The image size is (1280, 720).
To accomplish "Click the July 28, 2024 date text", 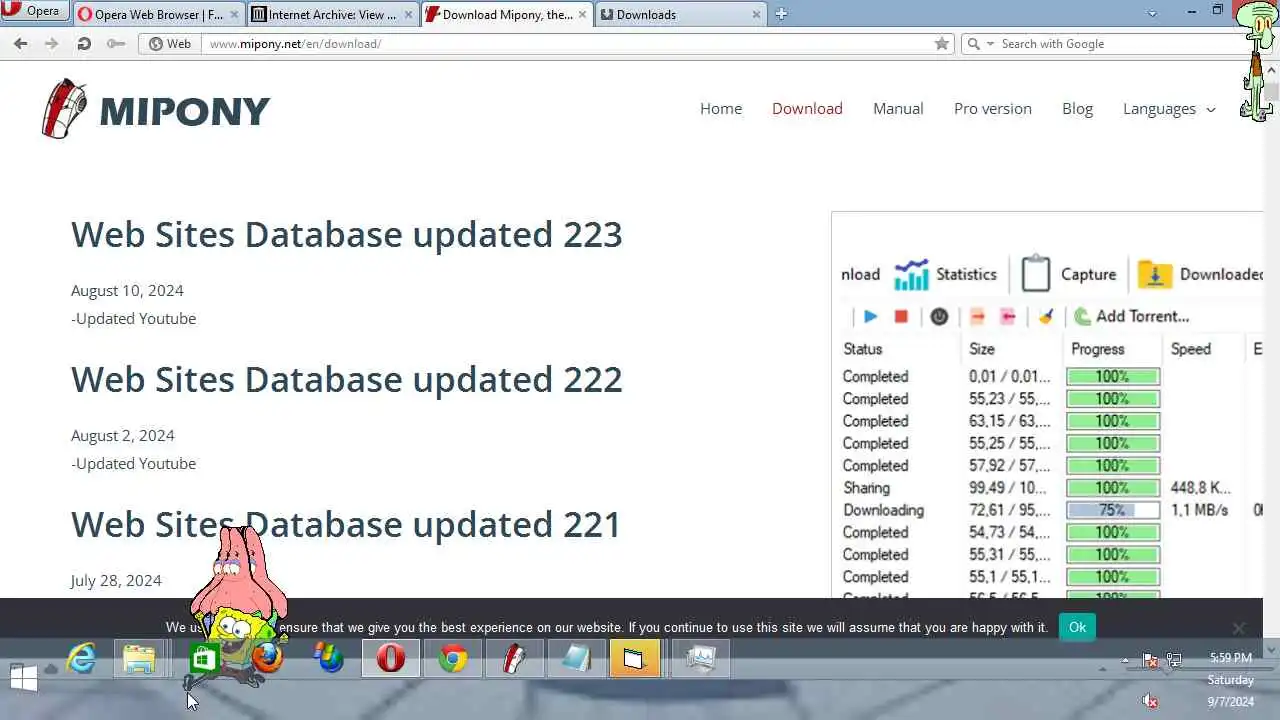I will [x=116, y=580].
